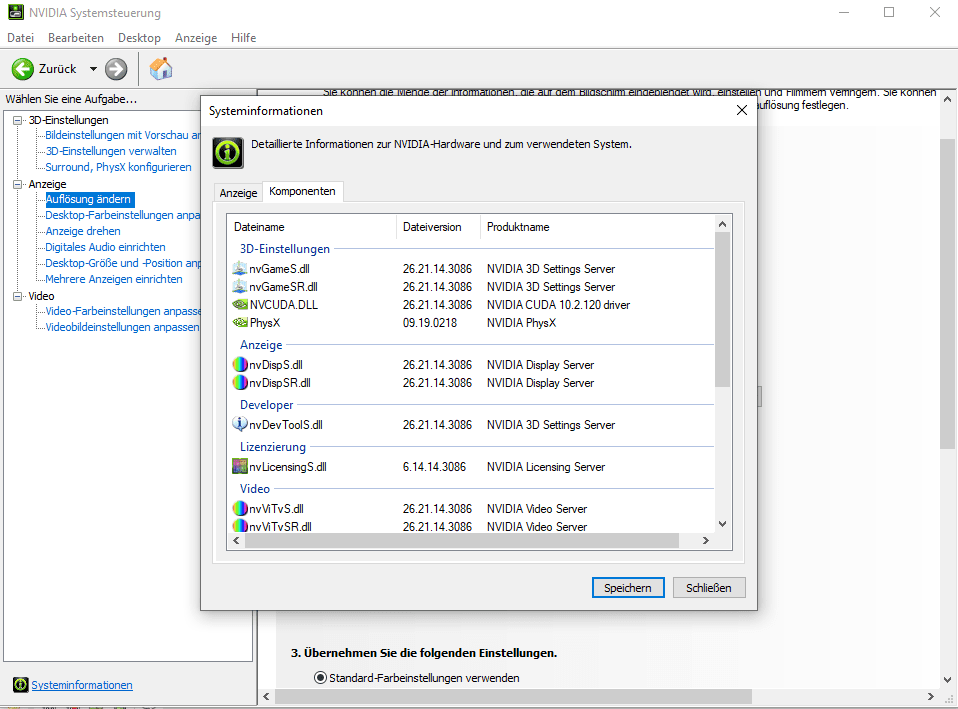Open the Desktop menu

click(139, 38)
